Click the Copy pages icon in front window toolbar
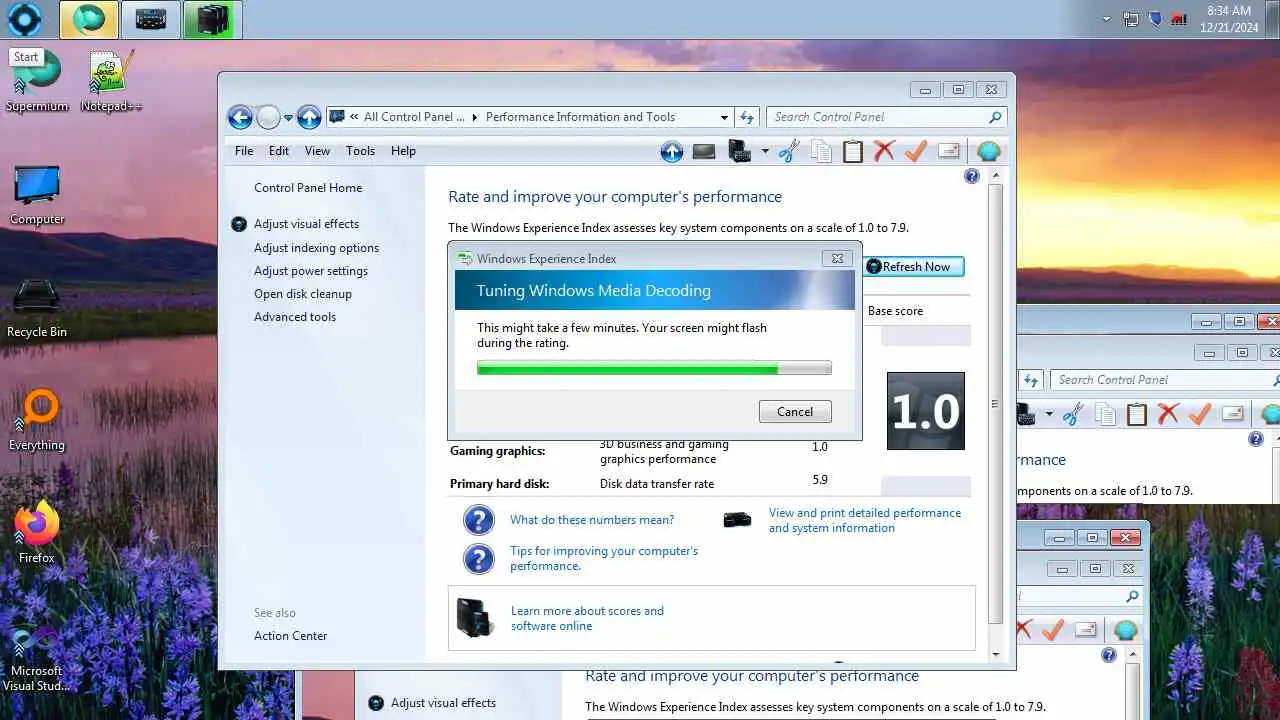This screenshot has width=1280, height=720. coord(821,151)
